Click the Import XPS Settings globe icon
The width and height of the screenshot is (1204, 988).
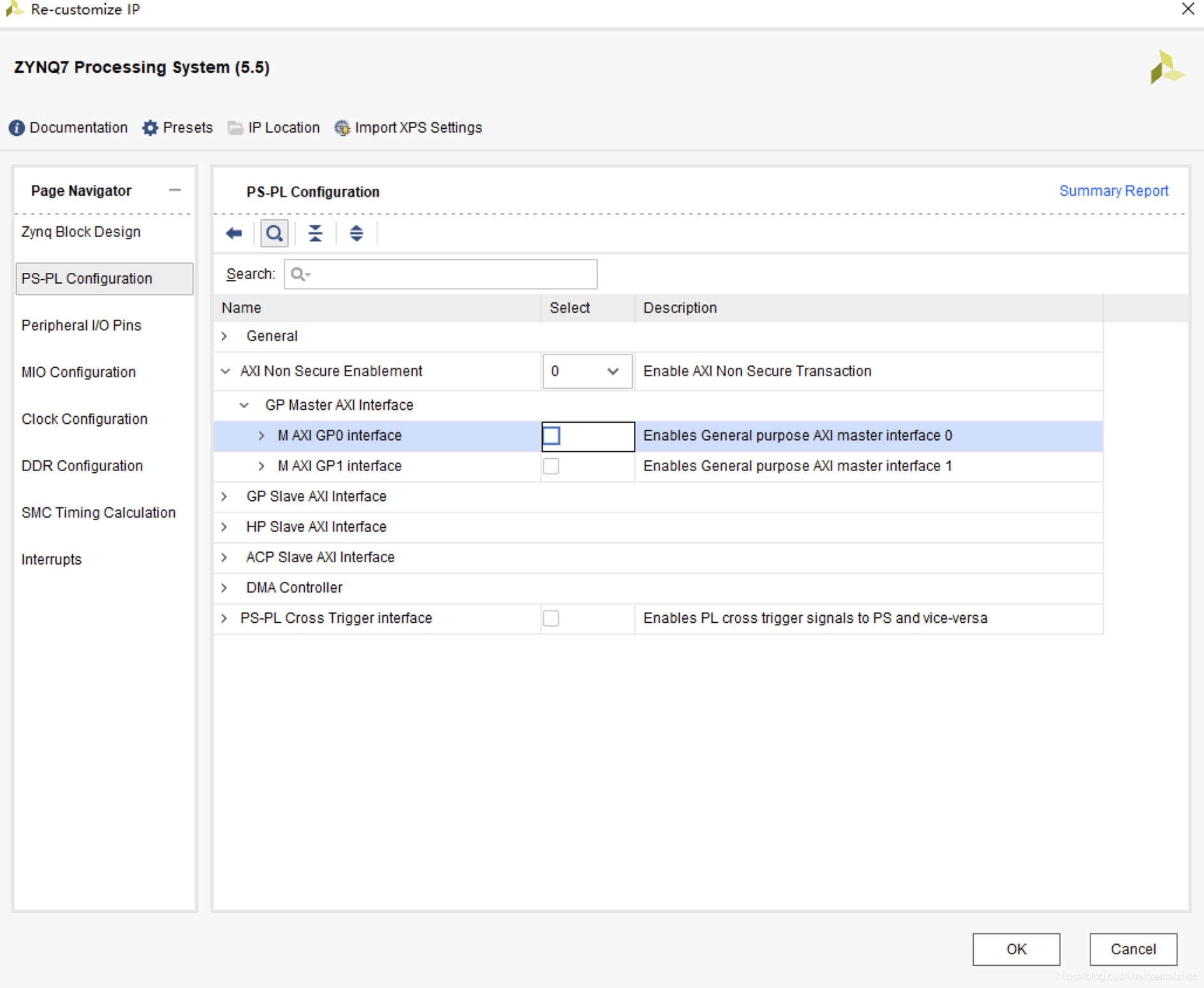click(342, 128)
